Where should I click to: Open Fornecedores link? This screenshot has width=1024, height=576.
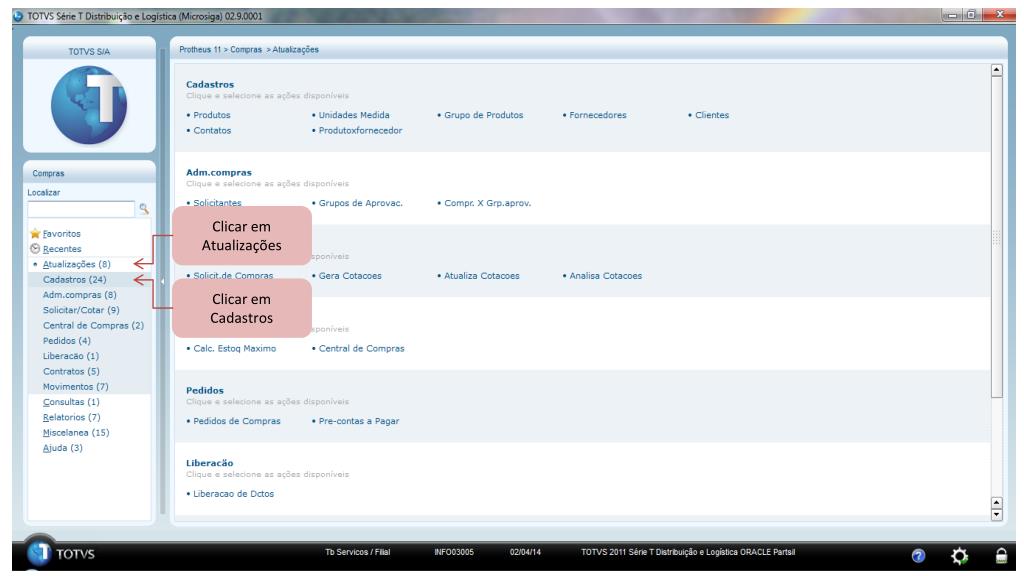(598, 115)
